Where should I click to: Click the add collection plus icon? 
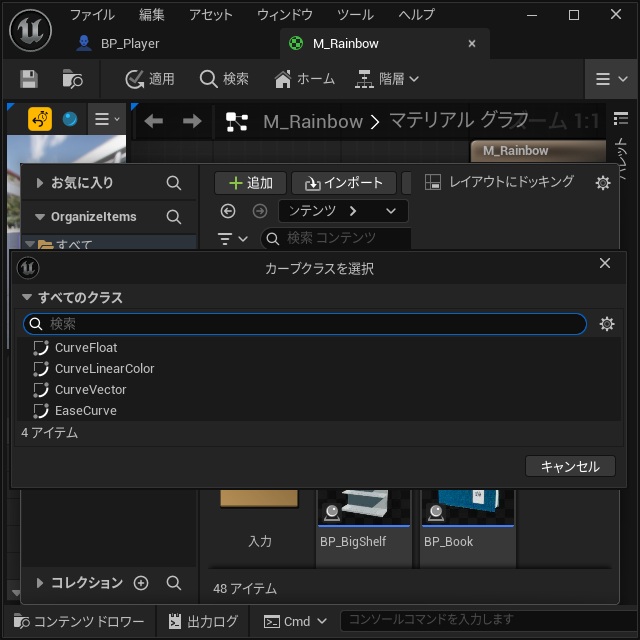click(x=141, y=583)
